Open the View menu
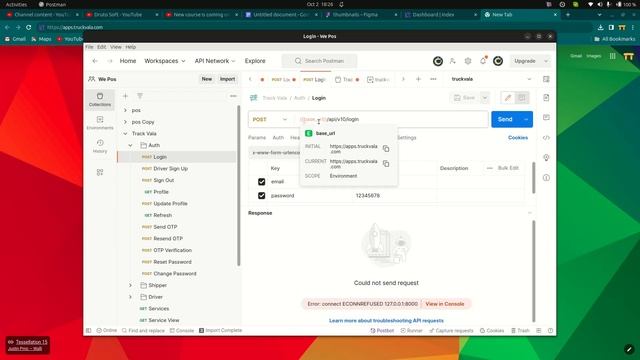The width and height of the screenshot is (640, 360). pos(116,47)
